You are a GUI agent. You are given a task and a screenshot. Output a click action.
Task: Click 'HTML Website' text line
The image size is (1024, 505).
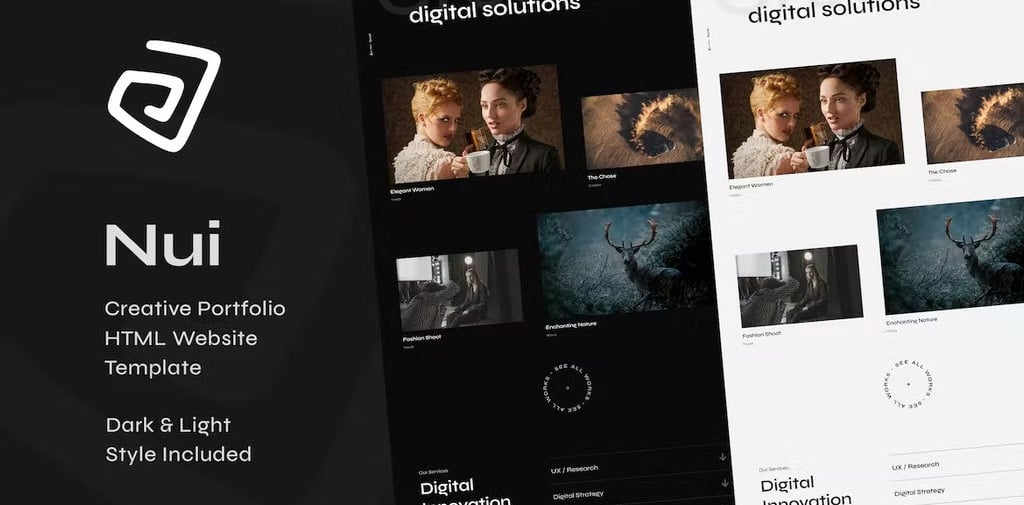[181, 338]
